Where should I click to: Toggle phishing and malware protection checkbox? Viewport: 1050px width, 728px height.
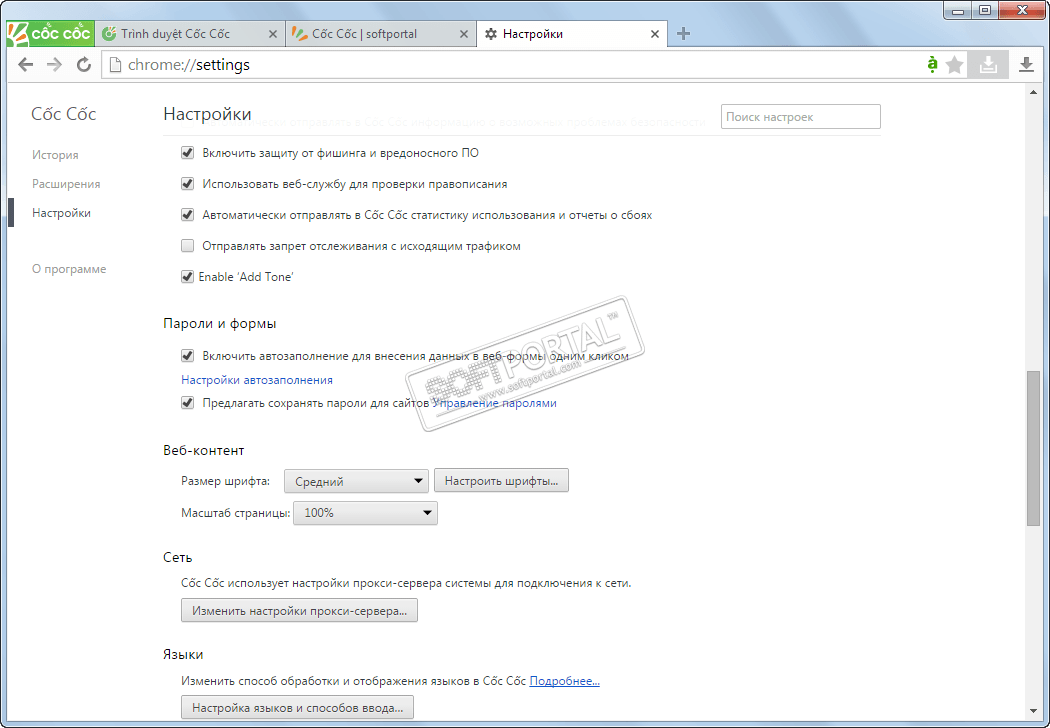[x=188, y=153]
